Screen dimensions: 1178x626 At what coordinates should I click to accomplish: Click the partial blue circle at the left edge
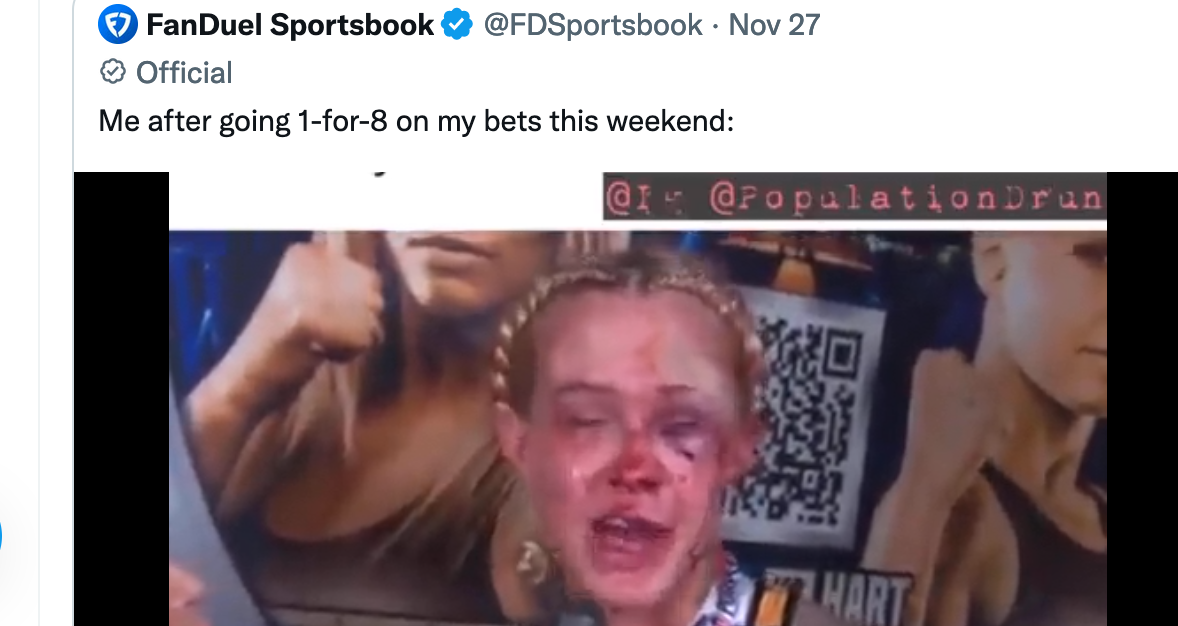point(1,537)
